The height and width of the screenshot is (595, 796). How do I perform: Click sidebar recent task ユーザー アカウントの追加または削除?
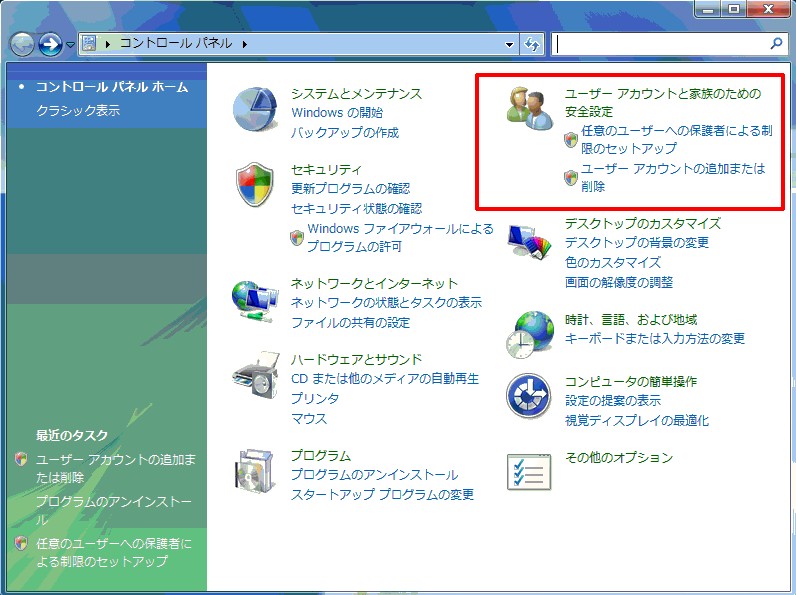116,468
